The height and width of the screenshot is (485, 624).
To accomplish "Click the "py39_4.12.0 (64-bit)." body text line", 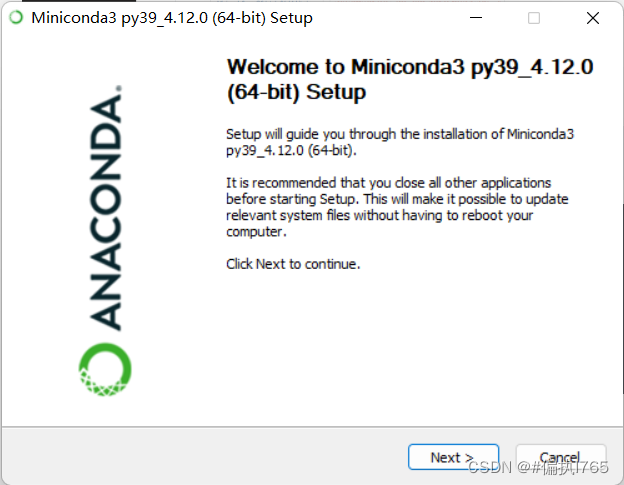I will [291, 151].
